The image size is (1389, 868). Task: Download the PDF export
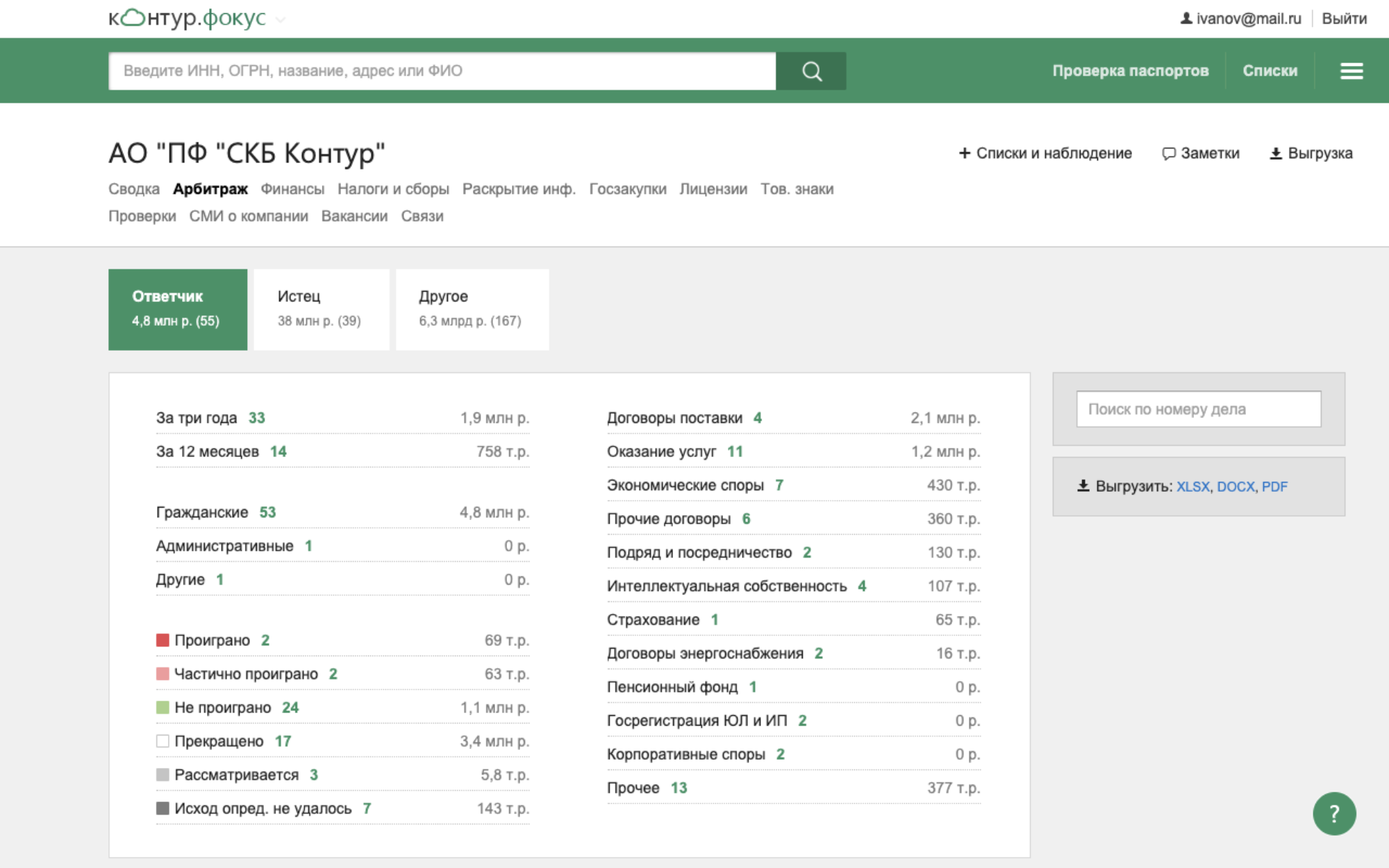[1274, 487]
